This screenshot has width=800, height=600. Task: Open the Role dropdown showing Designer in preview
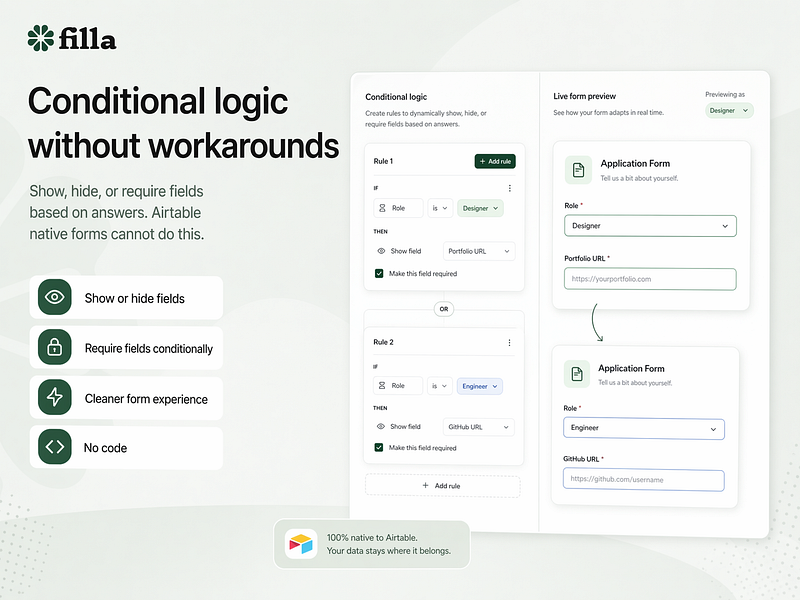[x=650, y=226]
